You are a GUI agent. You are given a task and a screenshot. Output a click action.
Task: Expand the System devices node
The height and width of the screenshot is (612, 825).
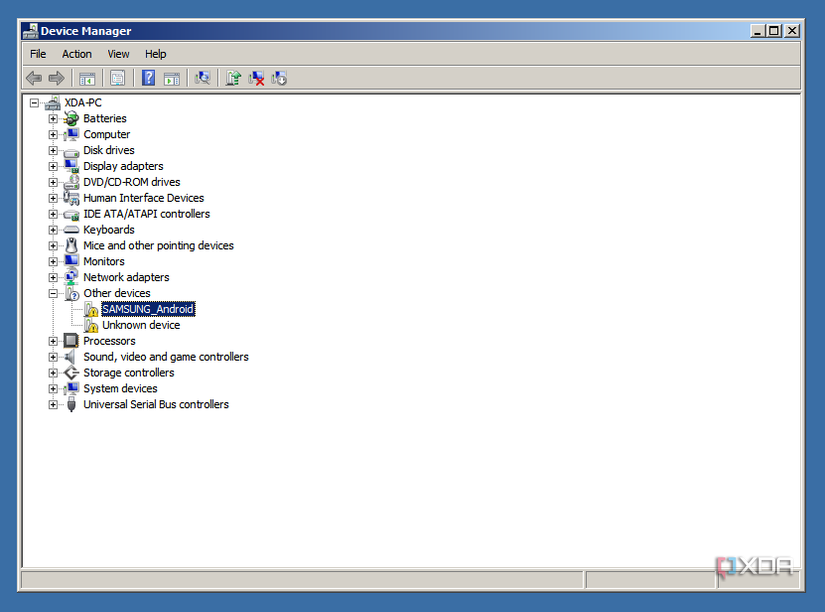tap(53, 389)
